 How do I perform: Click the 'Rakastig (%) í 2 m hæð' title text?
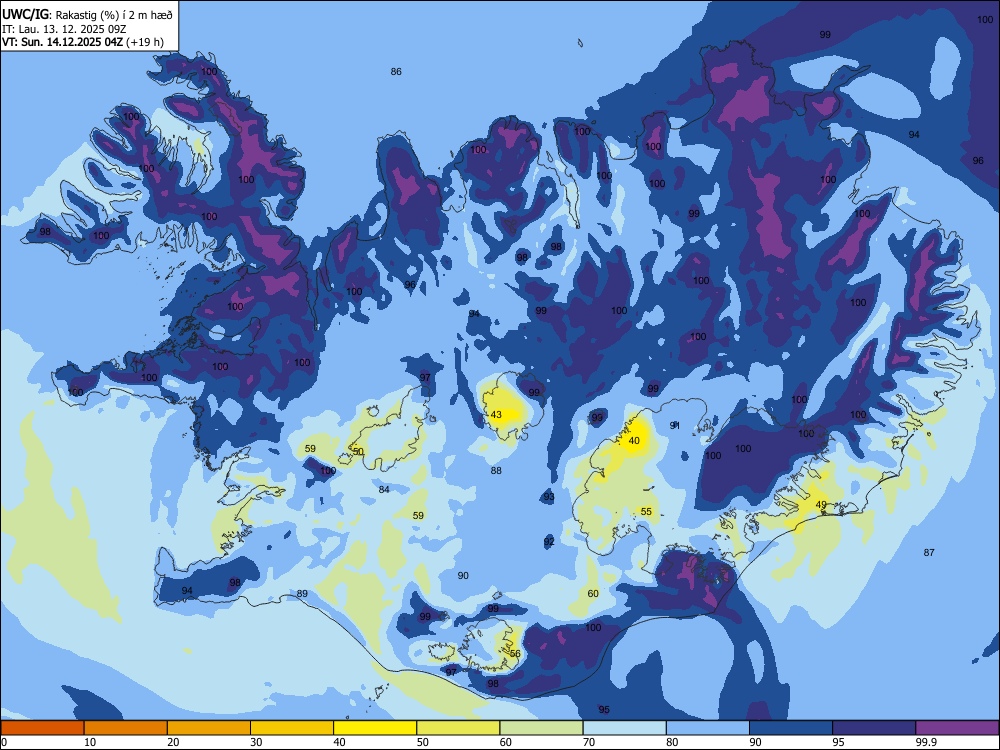pos(114,15)
